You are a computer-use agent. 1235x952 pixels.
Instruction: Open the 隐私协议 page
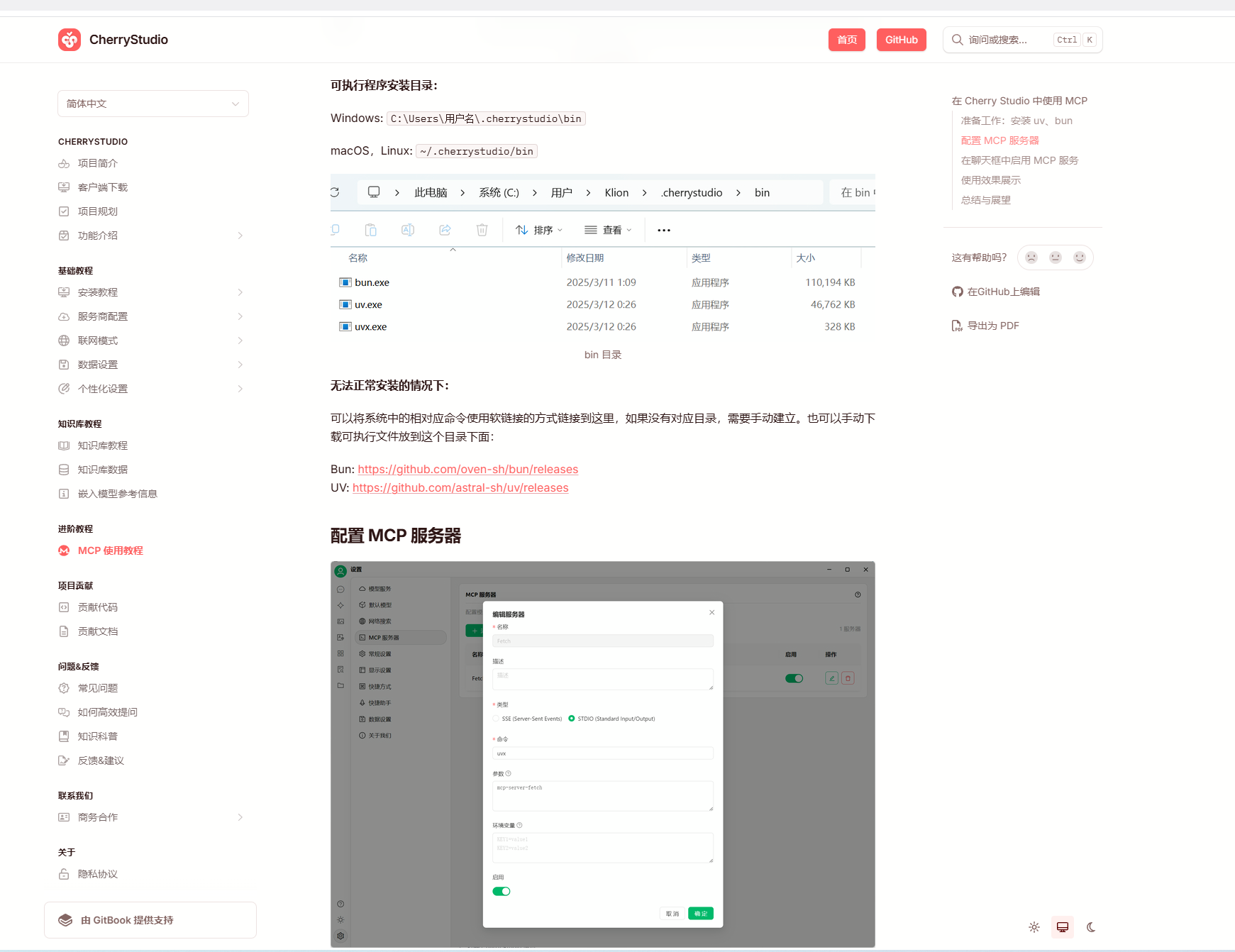tap(98, 874)
